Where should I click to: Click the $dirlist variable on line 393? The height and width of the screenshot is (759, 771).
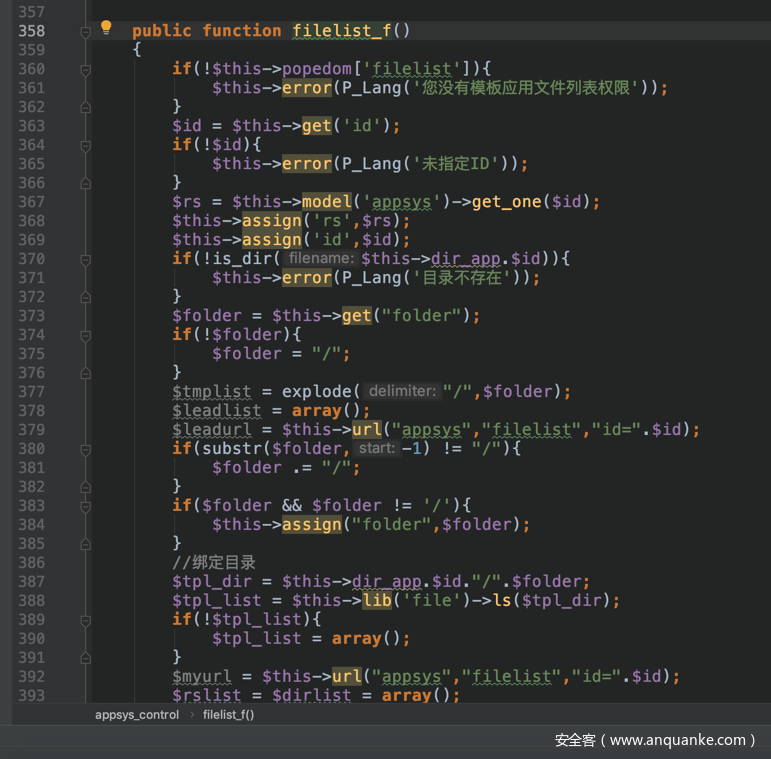point(312,695)
